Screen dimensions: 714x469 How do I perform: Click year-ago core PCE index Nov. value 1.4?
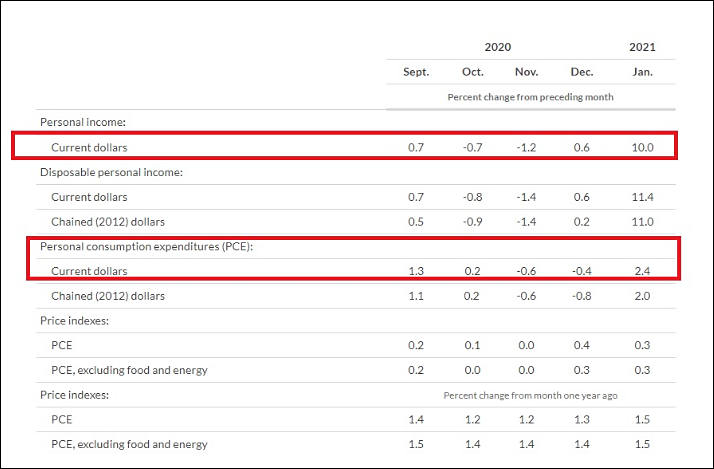[x=526, y=444]
